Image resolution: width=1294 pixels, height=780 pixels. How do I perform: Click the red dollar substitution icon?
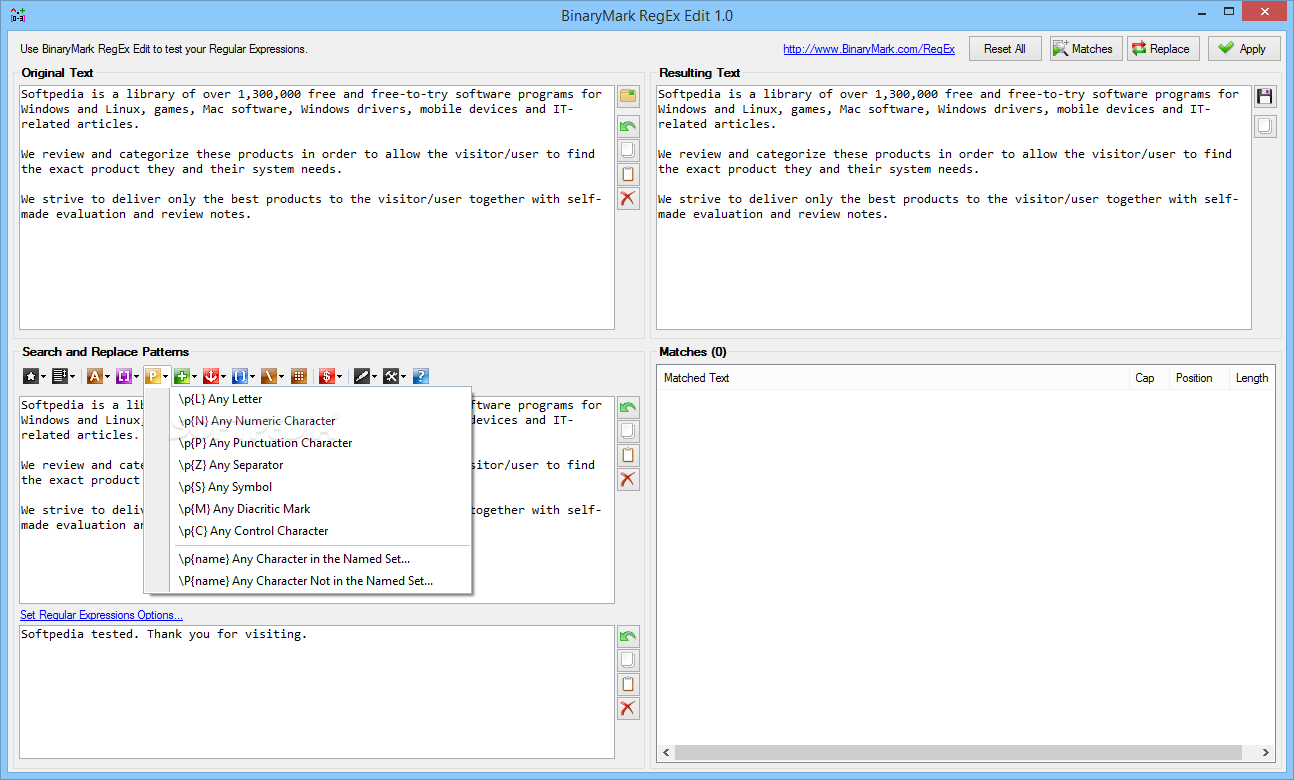(327, 376)
